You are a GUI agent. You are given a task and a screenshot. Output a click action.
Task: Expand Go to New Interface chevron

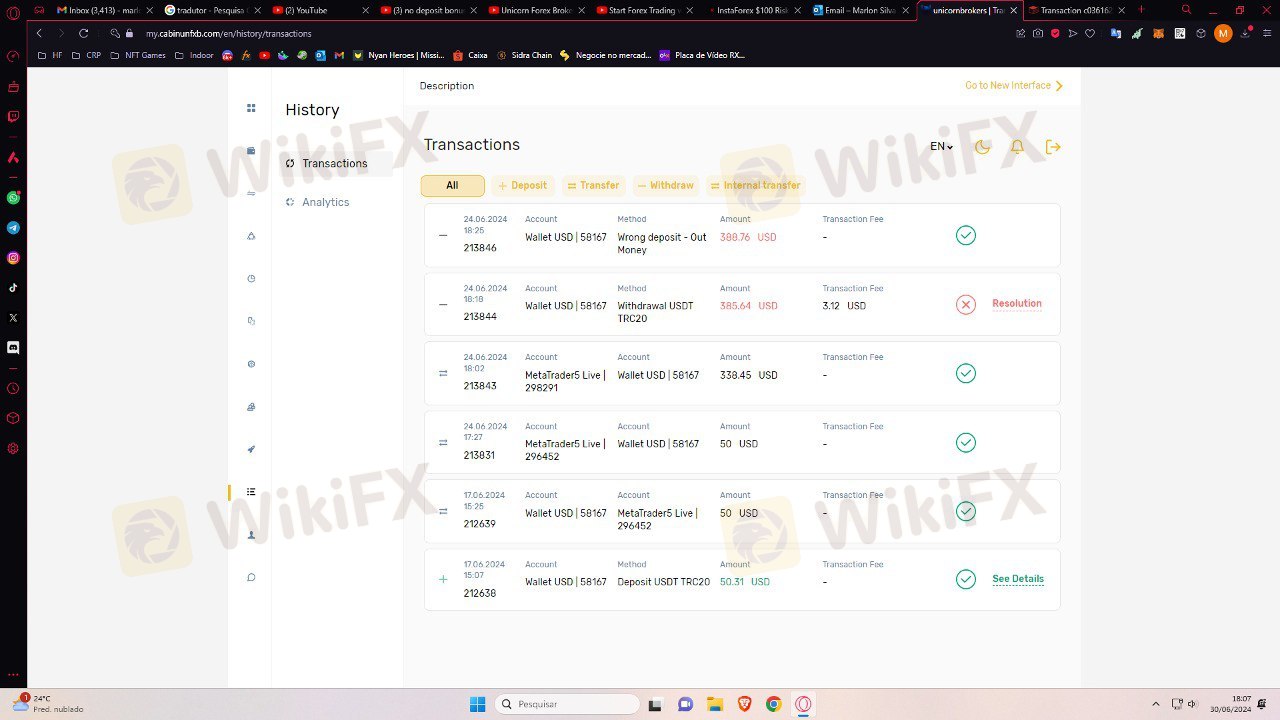click(1059, 86)
